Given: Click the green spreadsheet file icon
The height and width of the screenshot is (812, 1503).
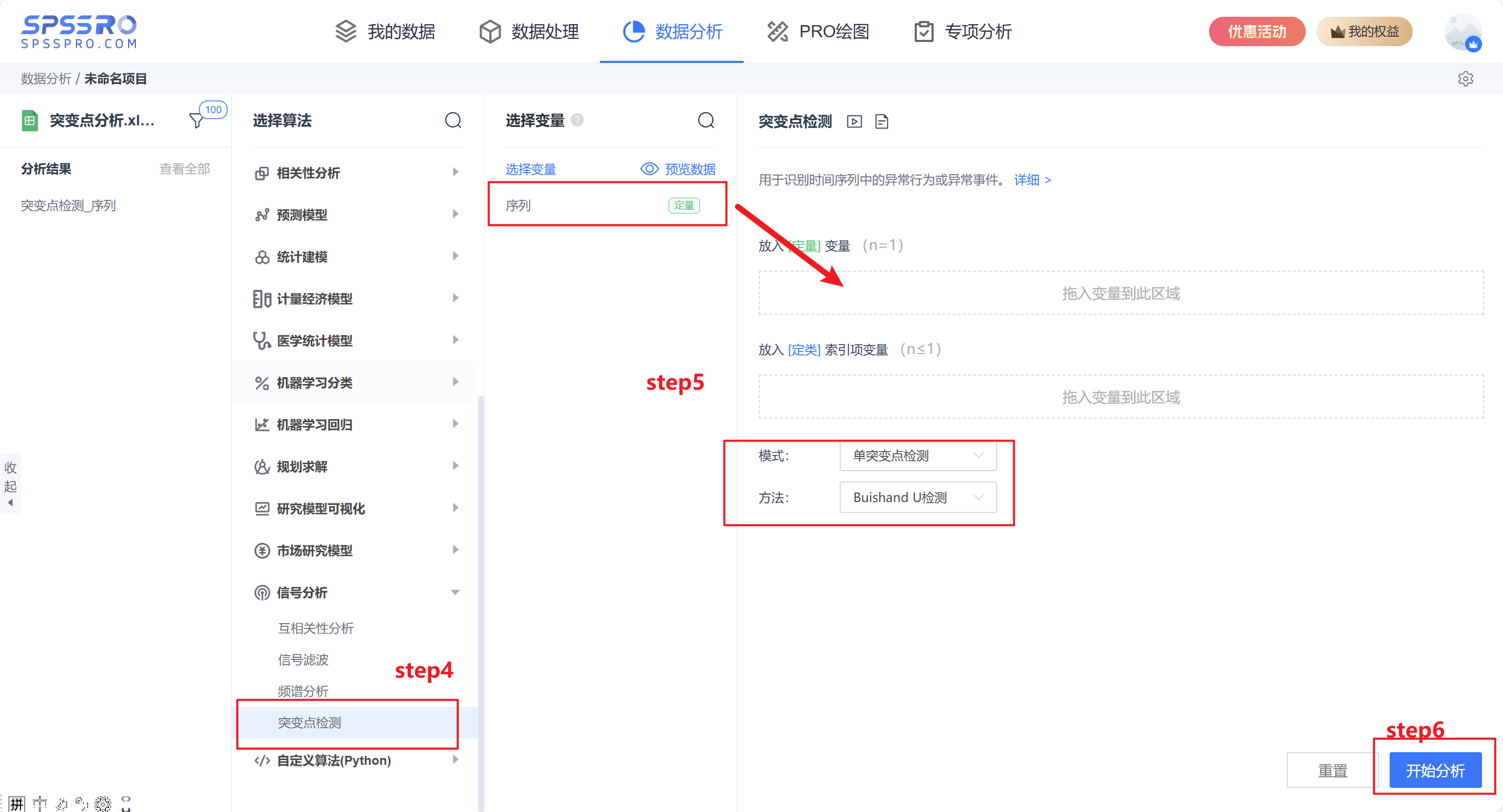Looking at the screenshot, I should coord(30,121).
